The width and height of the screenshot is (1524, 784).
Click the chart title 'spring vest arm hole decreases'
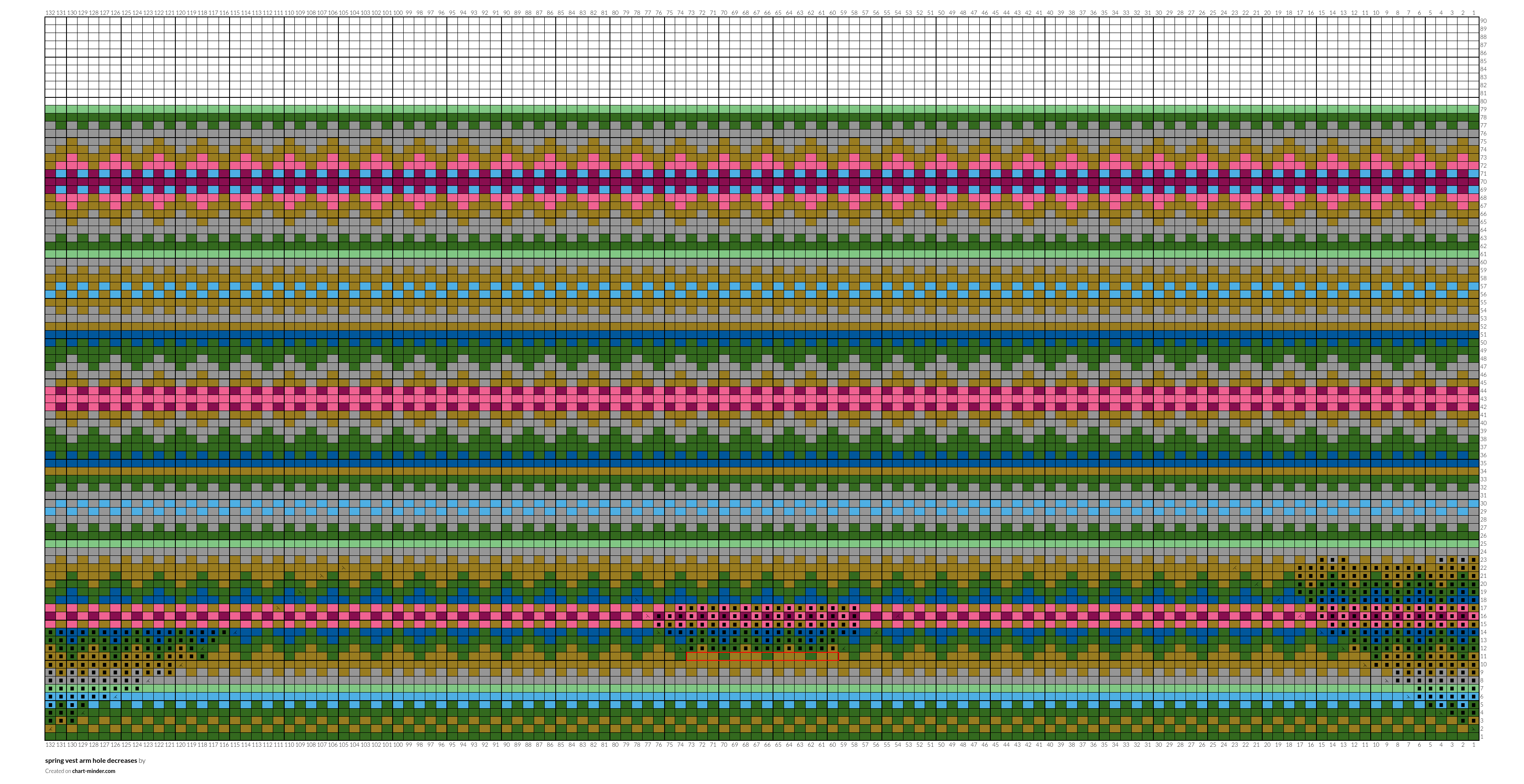pos(91,761)
